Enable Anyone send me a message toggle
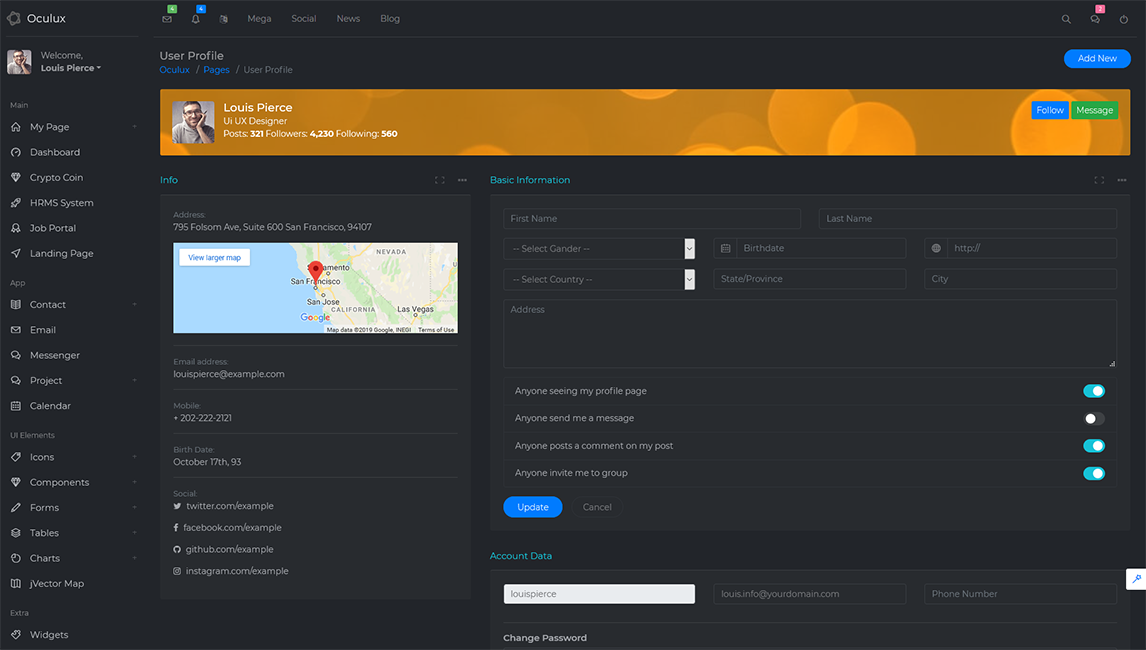This screenshot has width=1146, height=650. (x=1093, y=419)
